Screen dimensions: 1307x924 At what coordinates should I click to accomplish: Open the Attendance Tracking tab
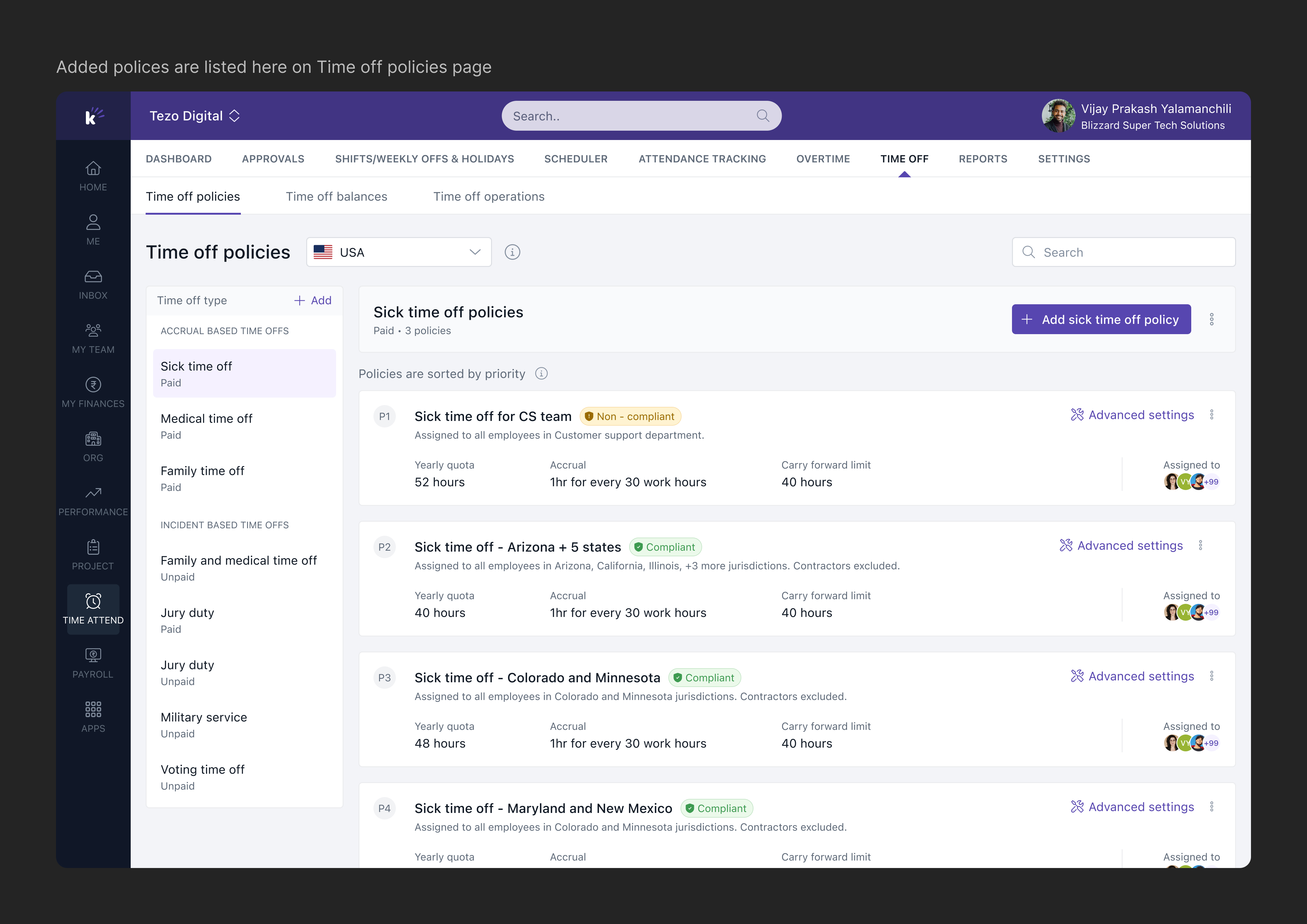point(702,159)
